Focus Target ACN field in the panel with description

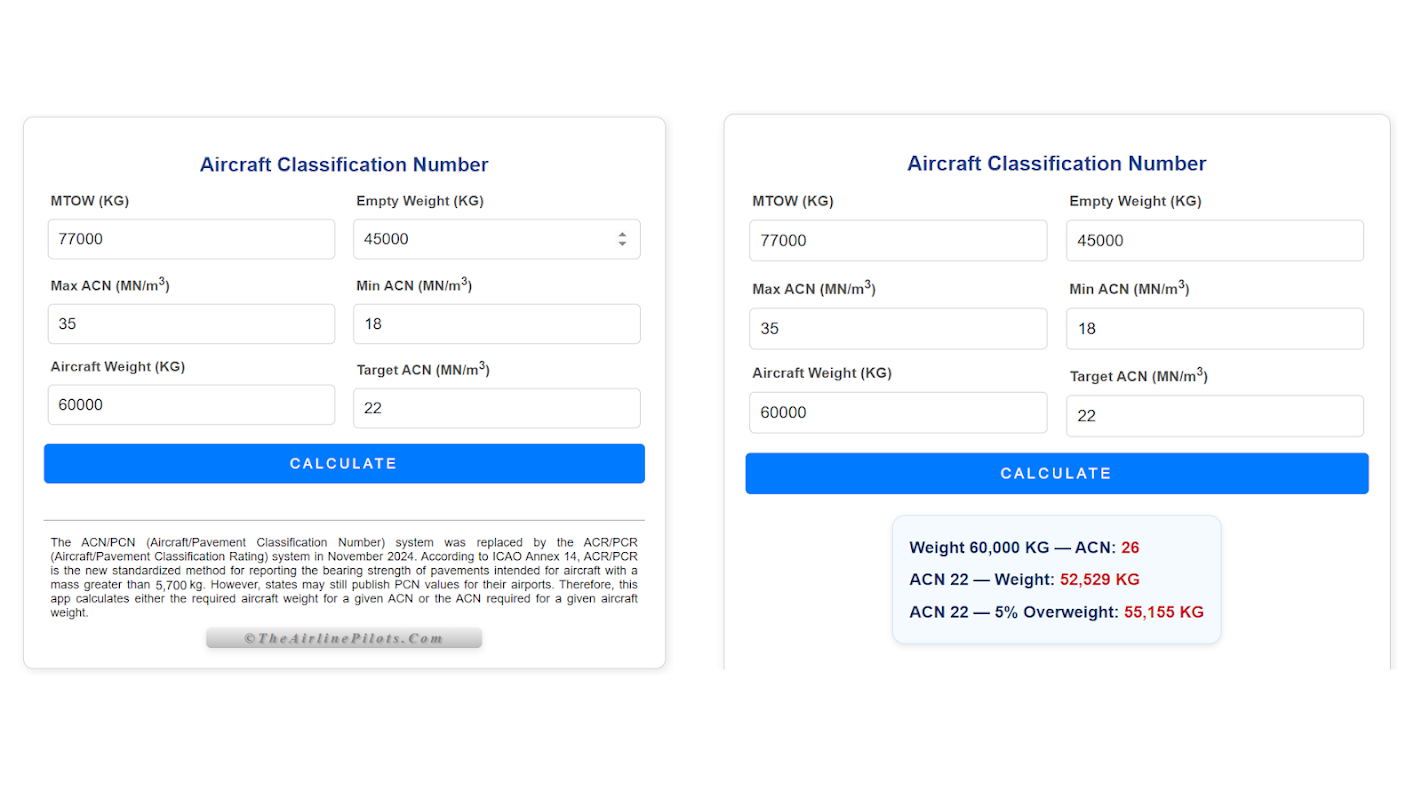point(496,408)
